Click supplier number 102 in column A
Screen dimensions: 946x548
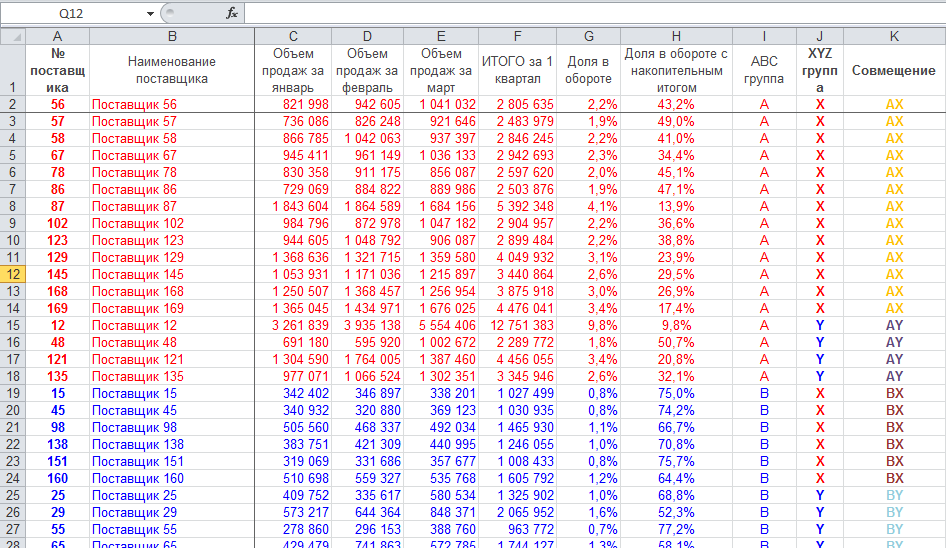(x=57, y=223)
